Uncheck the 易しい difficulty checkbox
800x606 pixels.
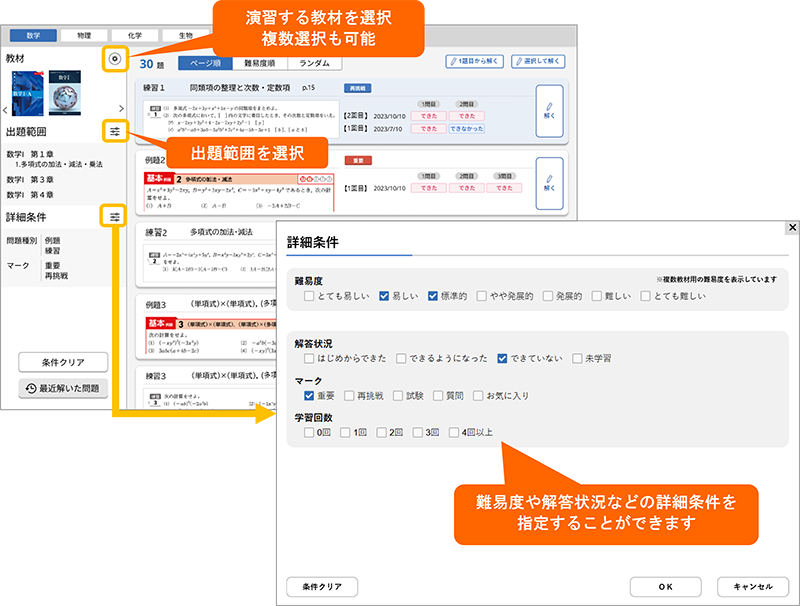384,296
